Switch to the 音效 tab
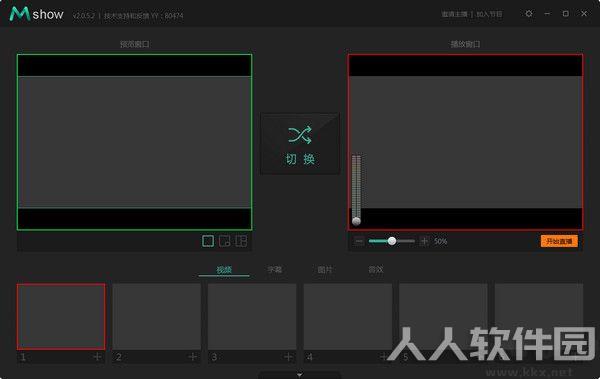 pos(375,270)
